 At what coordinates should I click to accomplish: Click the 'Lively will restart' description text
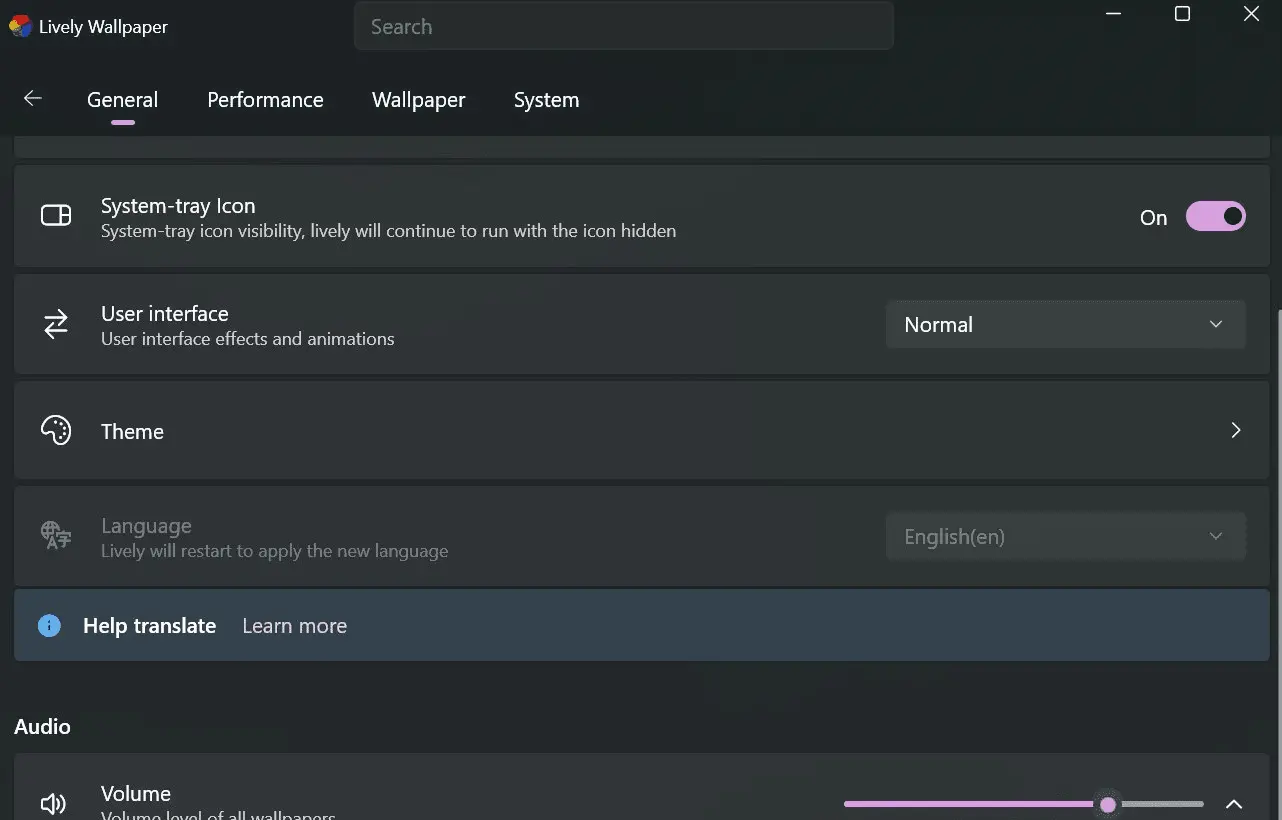tap(274, 551)
